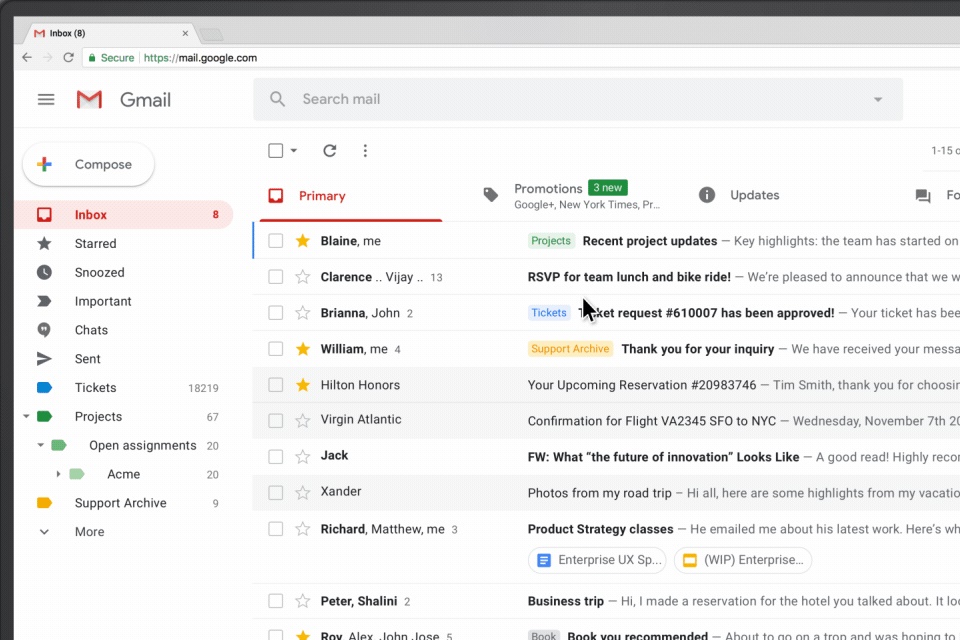Open the RSVP for team lunch email
Image resolution: width=960 pixels, height=640 pixels.
(x=606, y=277)
